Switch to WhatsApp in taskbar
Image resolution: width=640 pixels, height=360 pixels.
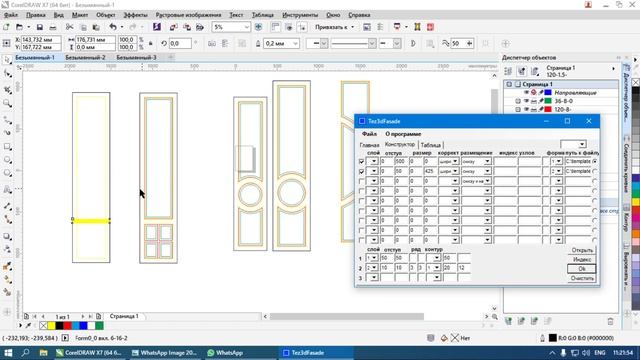(x=225, y=353)
